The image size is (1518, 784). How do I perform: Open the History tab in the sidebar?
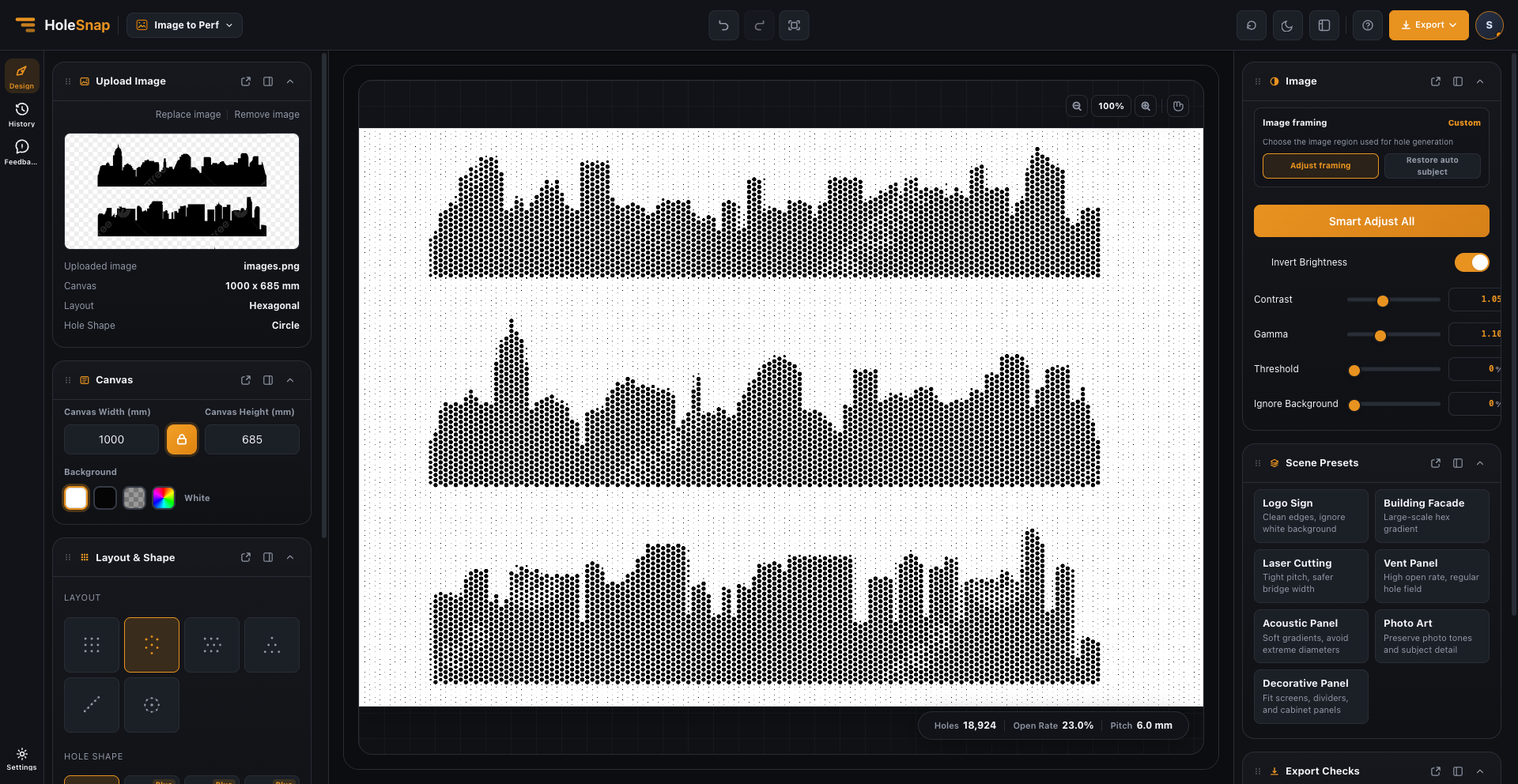pyautogui.click(x=21, y=115)
